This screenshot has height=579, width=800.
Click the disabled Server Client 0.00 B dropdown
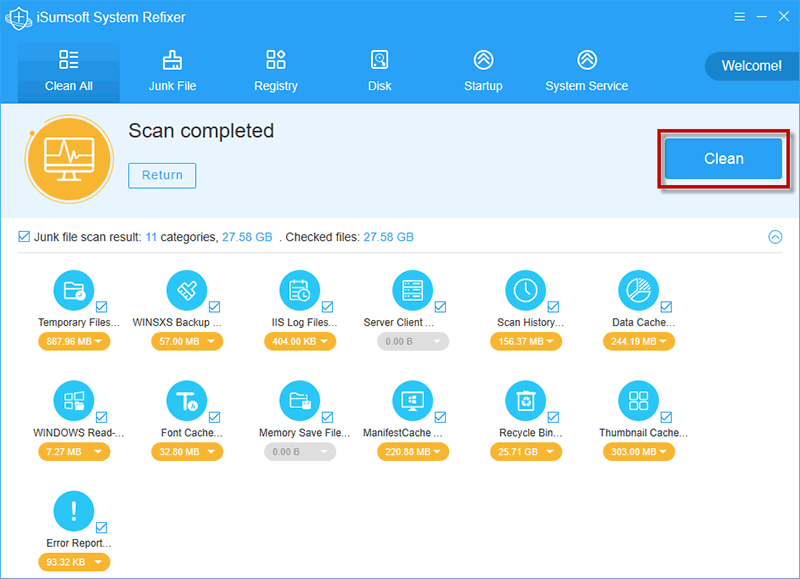click(x=413, y=341)
